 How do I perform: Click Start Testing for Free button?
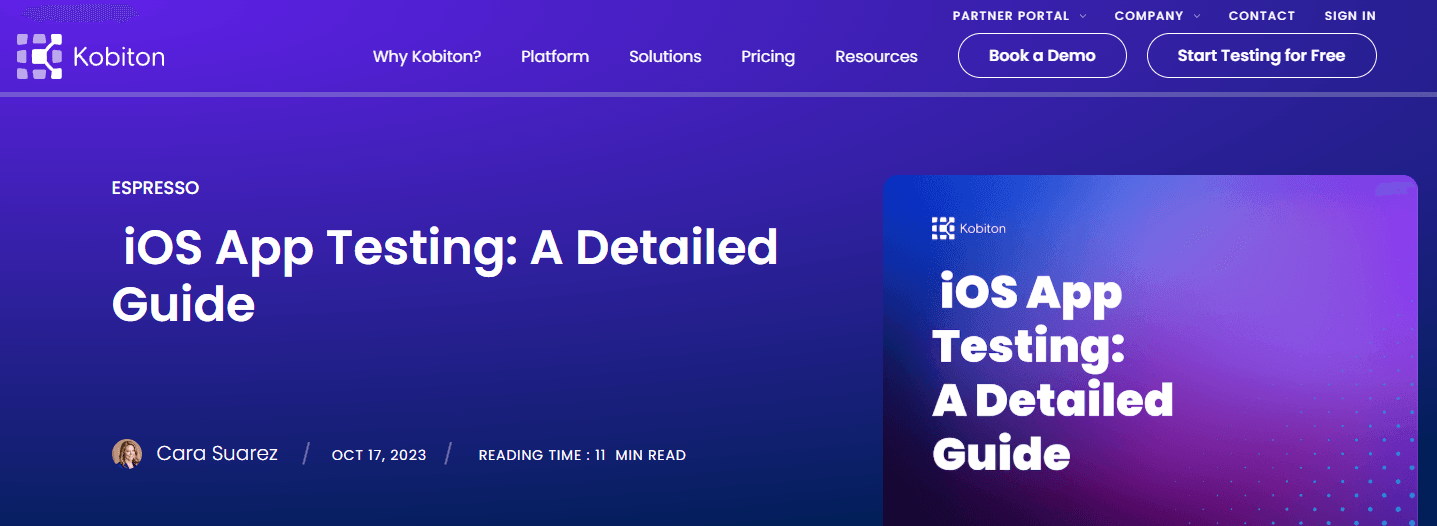(x=1261, y=56)
